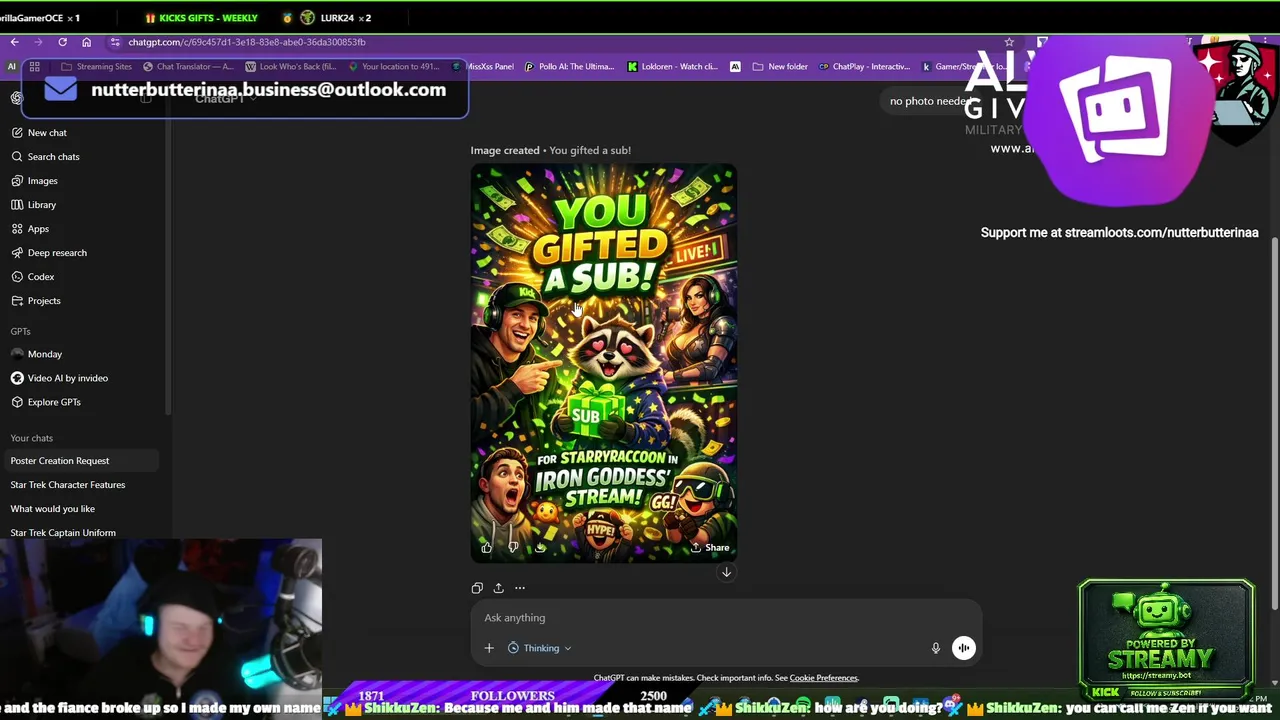Reload the page with the refresh icon
Viewport: 1280px width, 720px height.
coord(62,42)
